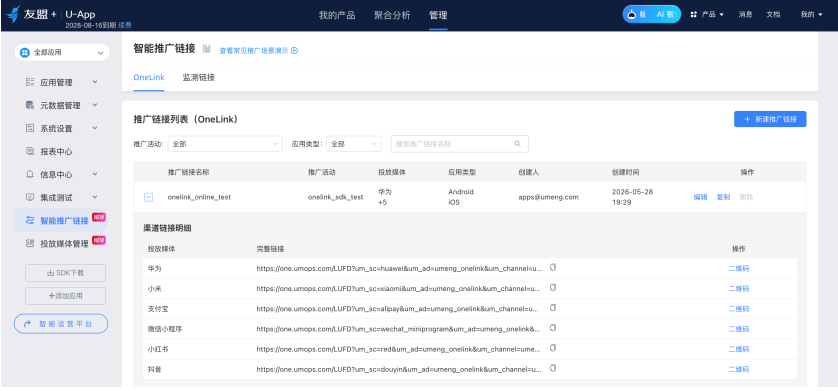
Task: Open the AI assistant robot icon
Action: pyautogui.click(x=632, y=14)
